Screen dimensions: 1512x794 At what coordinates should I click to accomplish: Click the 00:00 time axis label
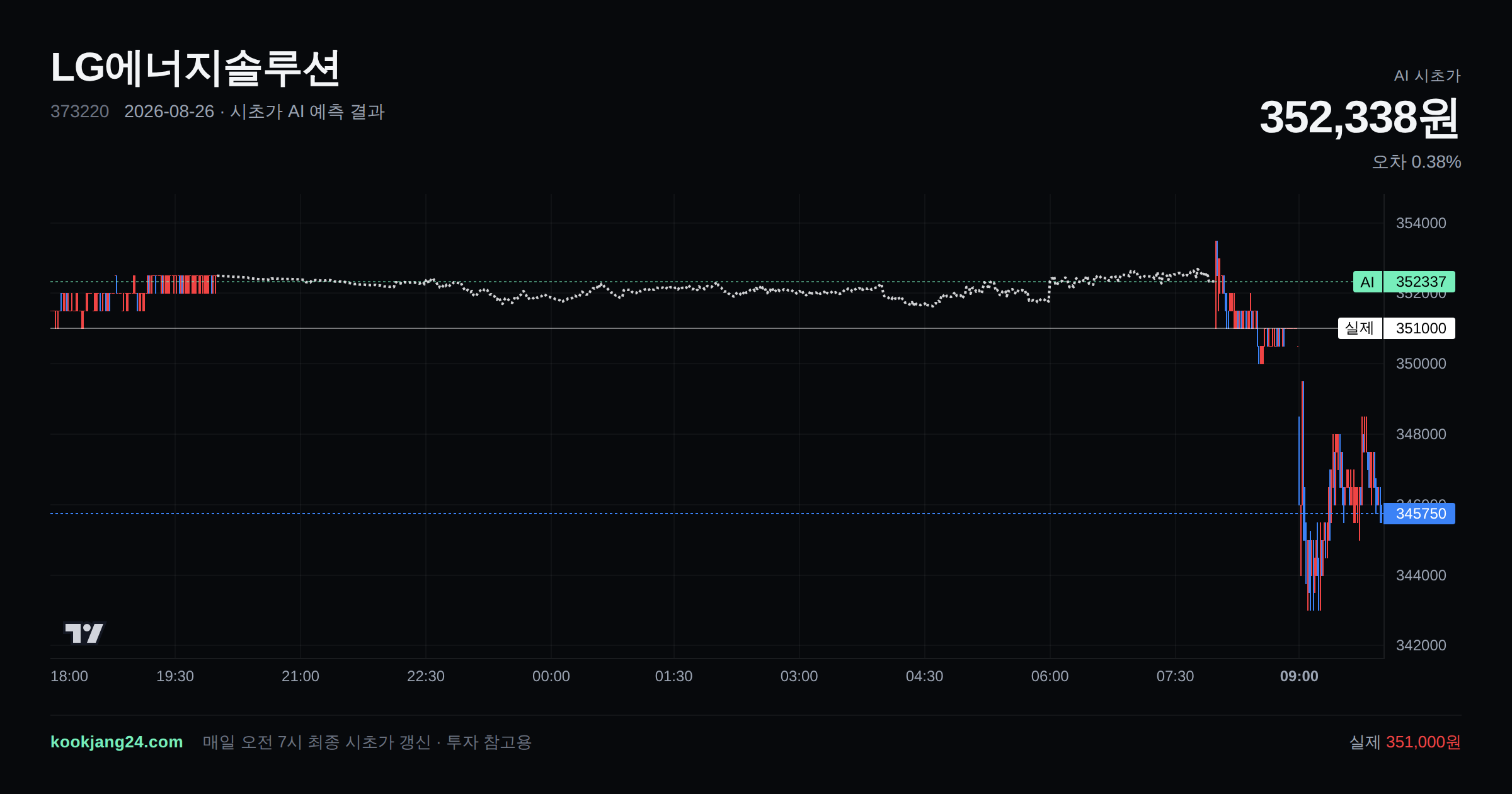(x=551, y=676)
